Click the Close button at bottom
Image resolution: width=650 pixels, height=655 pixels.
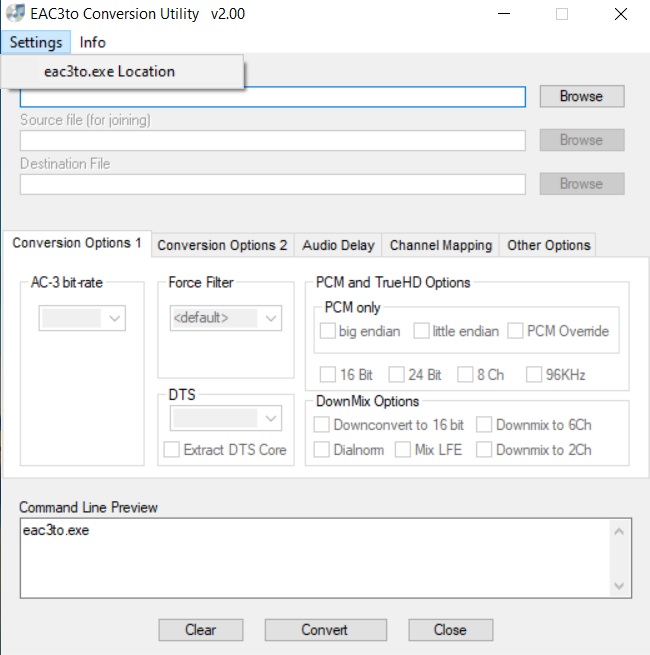click(x=451, y=630)
